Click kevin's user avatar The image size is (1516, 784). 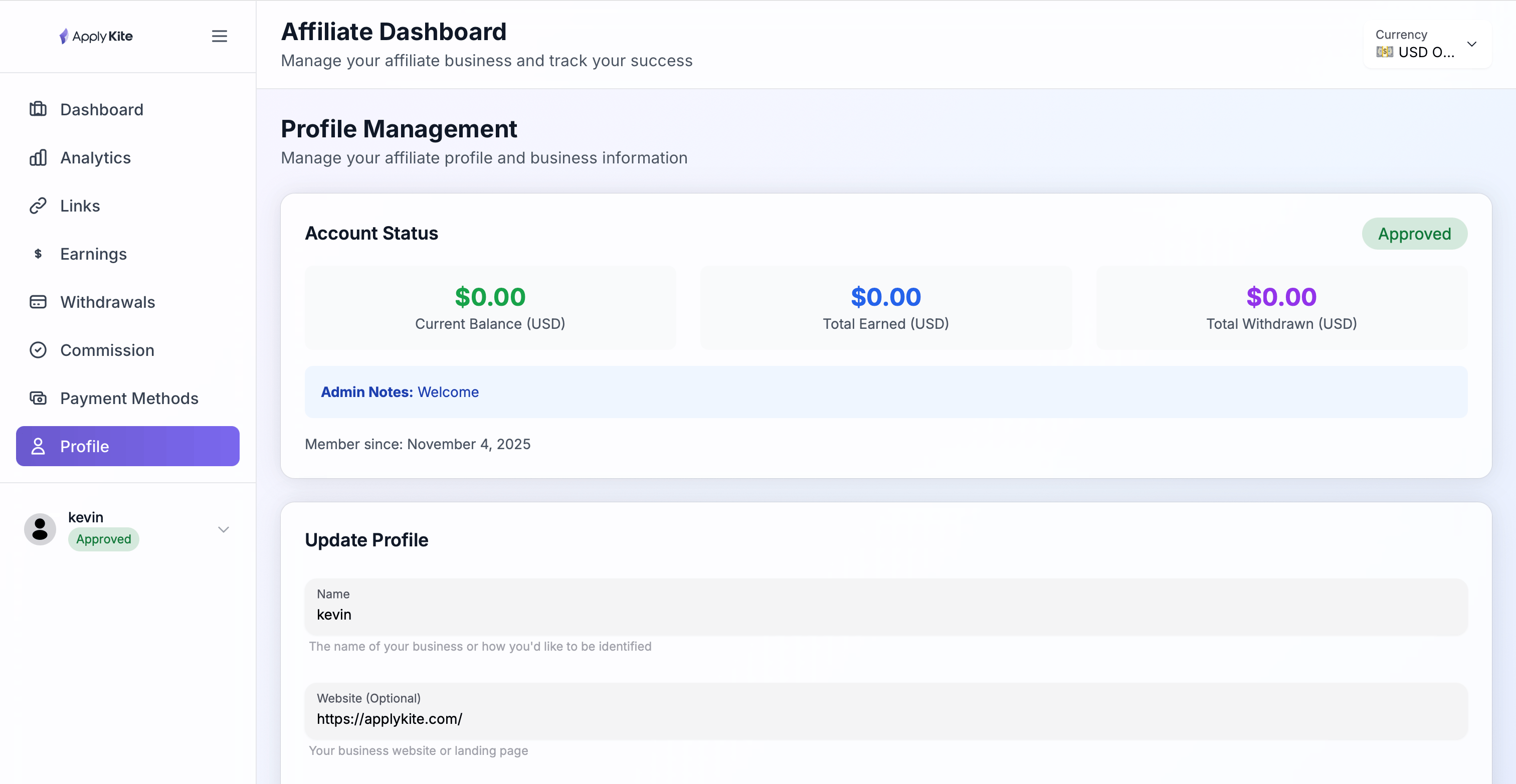click(x=40, y=528)
